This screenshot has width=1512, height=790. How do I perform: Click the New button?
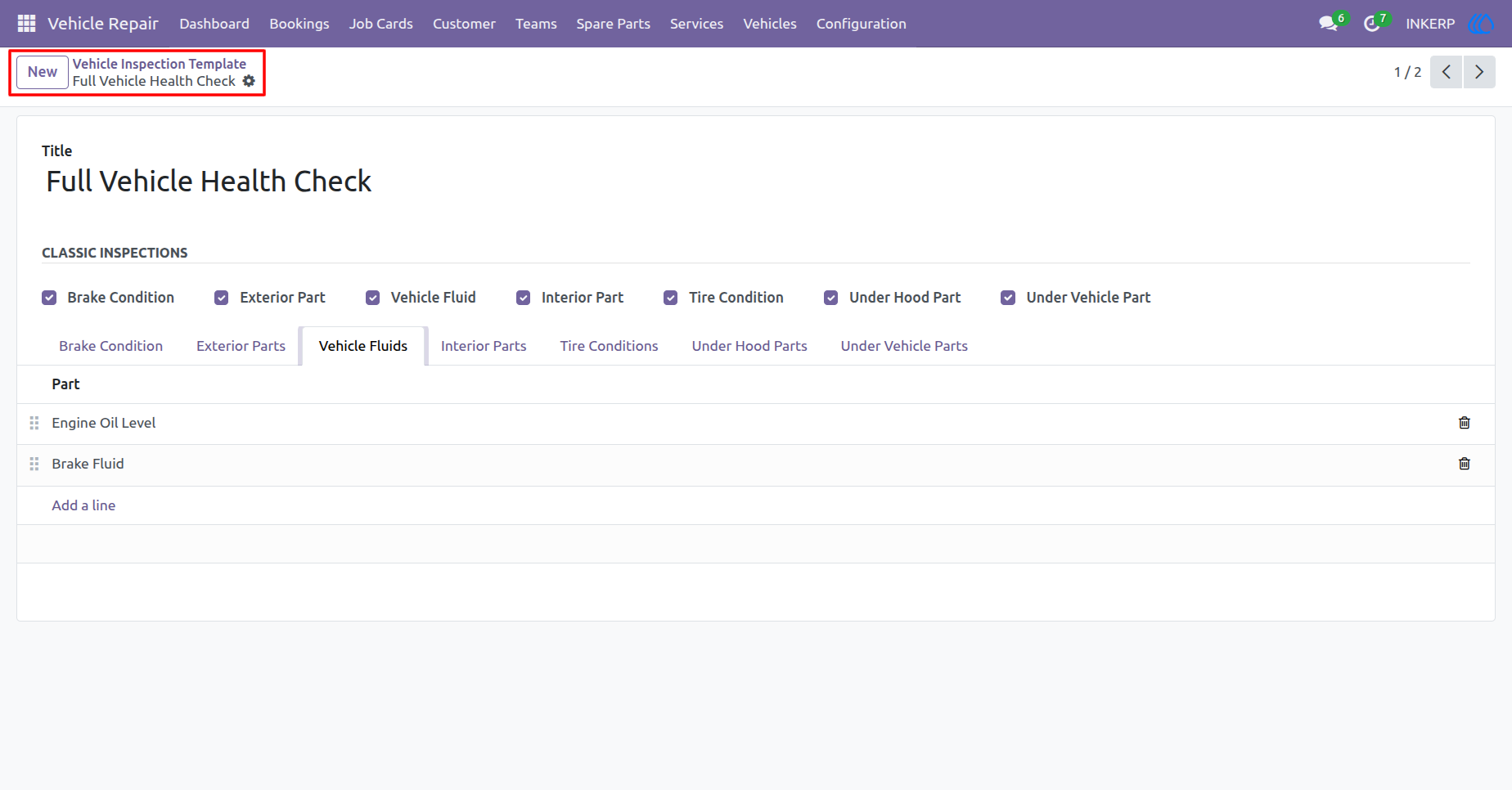[x=43, y=72]
